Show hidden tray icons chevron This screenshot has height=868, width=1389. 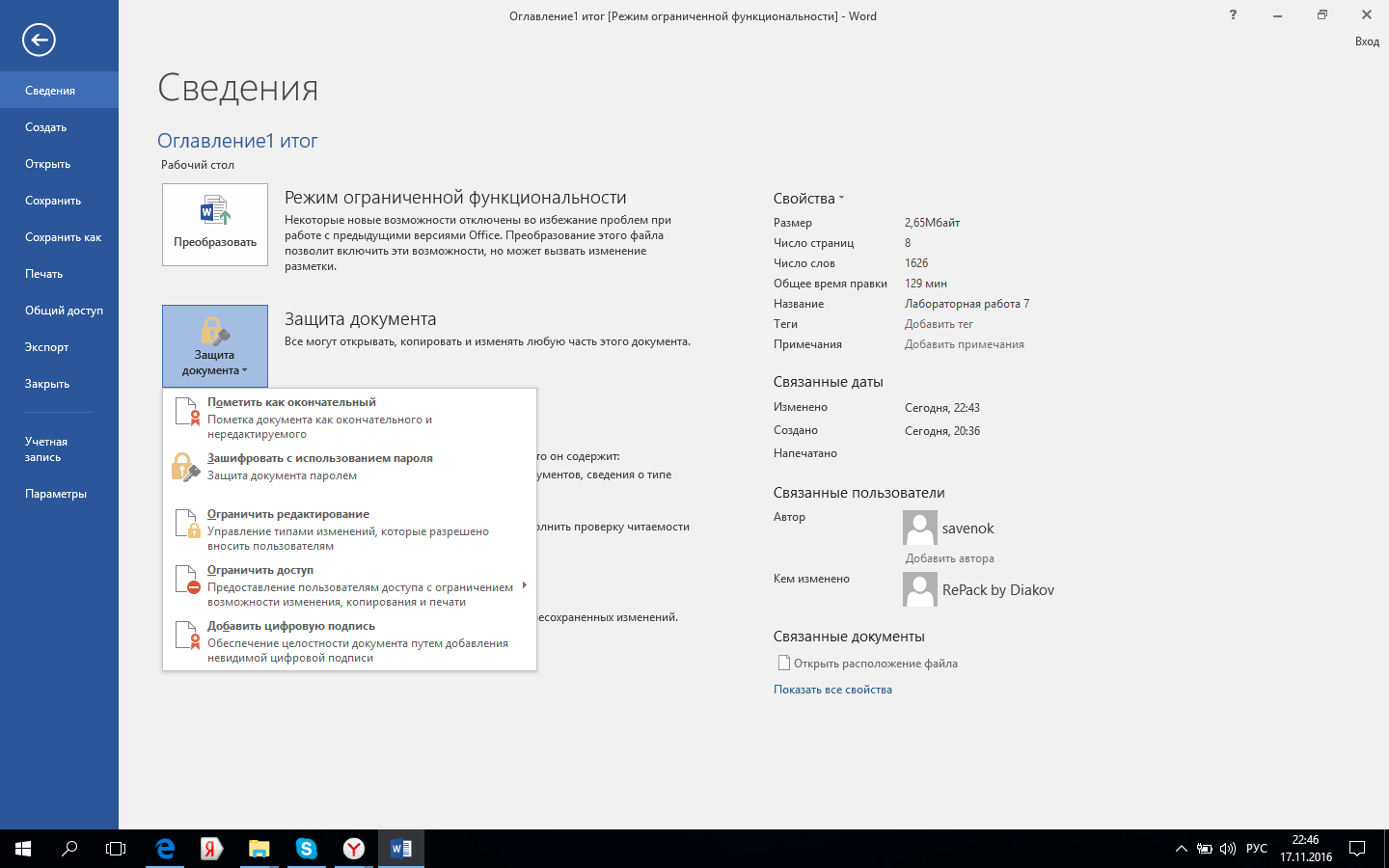click(x=1181, y=849)
